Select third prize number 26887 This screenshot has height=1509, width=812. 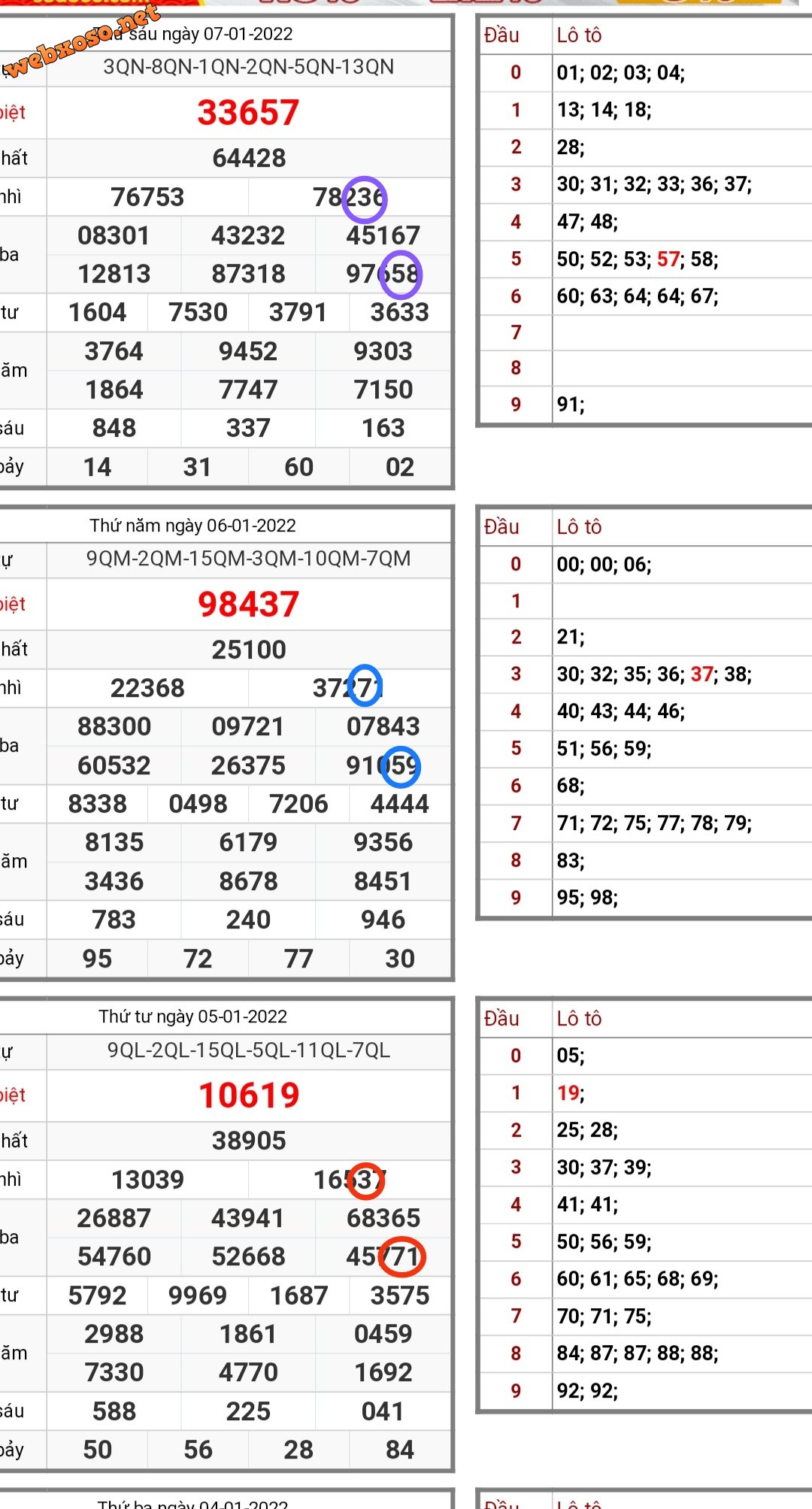coord(114,1218)
